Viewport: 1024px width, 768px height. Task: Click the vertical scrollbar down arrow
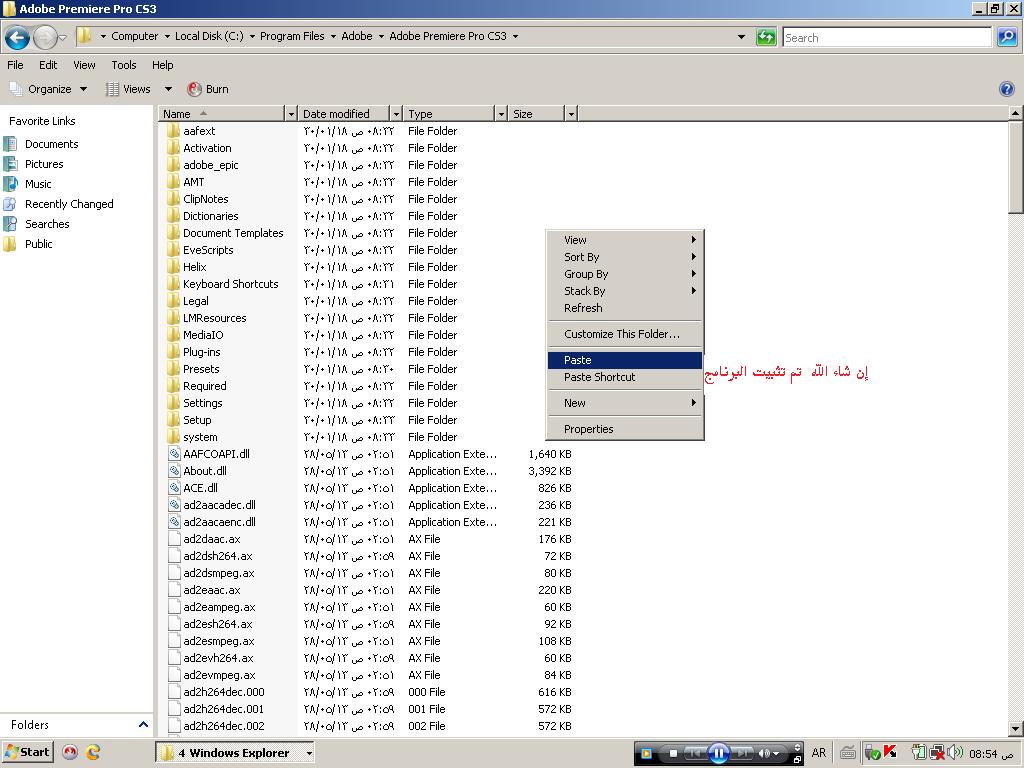point(1016,728)
